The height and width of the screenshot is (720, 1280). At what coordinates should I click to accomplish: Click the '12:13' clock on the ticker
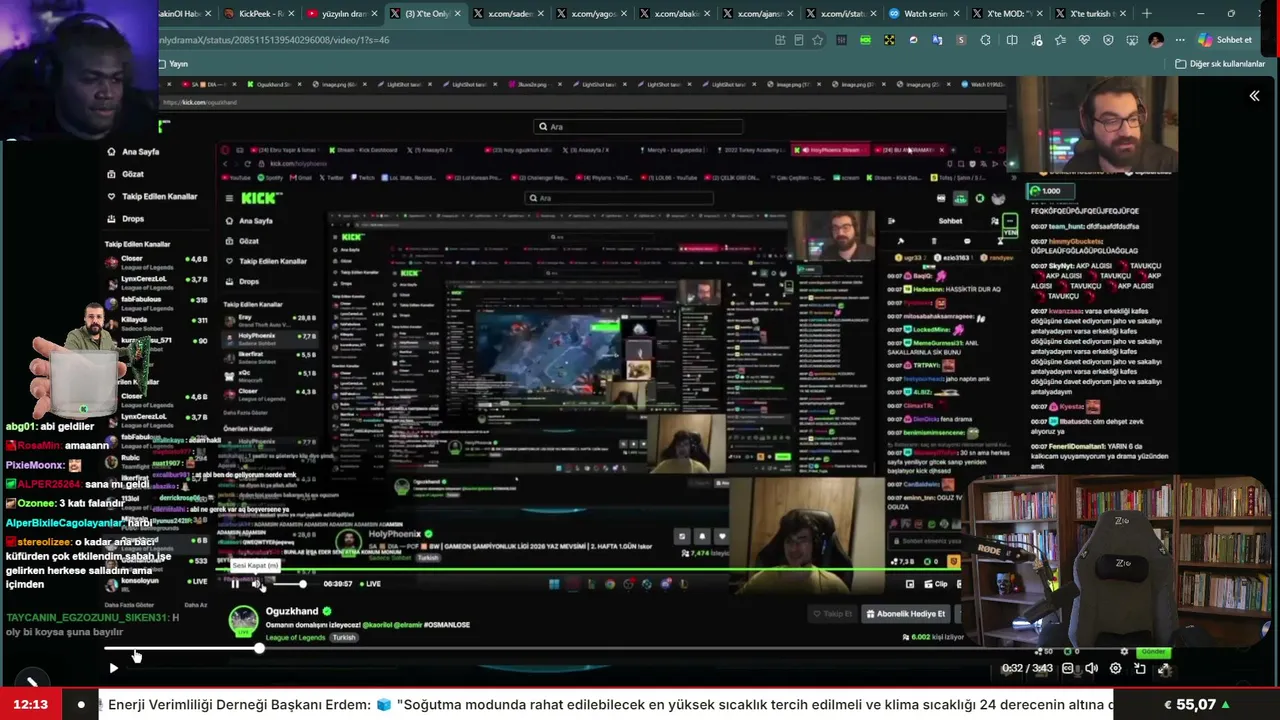click(31, 705)
